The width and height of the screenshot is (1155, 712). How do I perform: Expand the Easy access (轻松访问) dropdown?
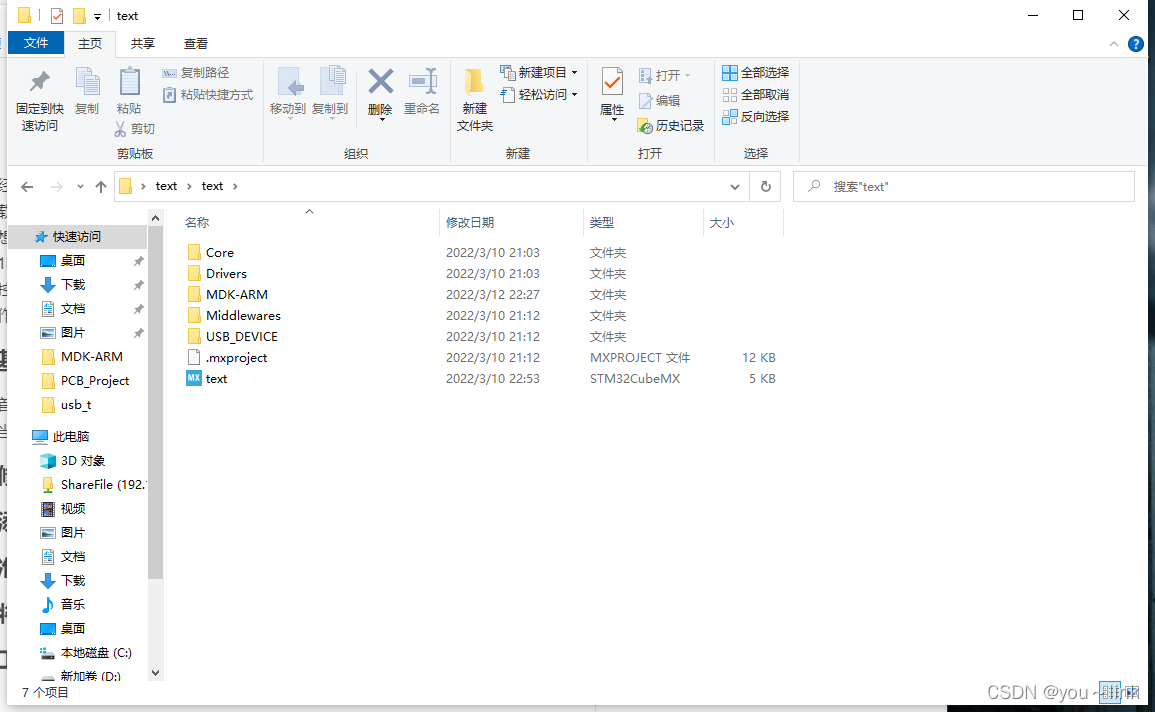tap(575, 94)
